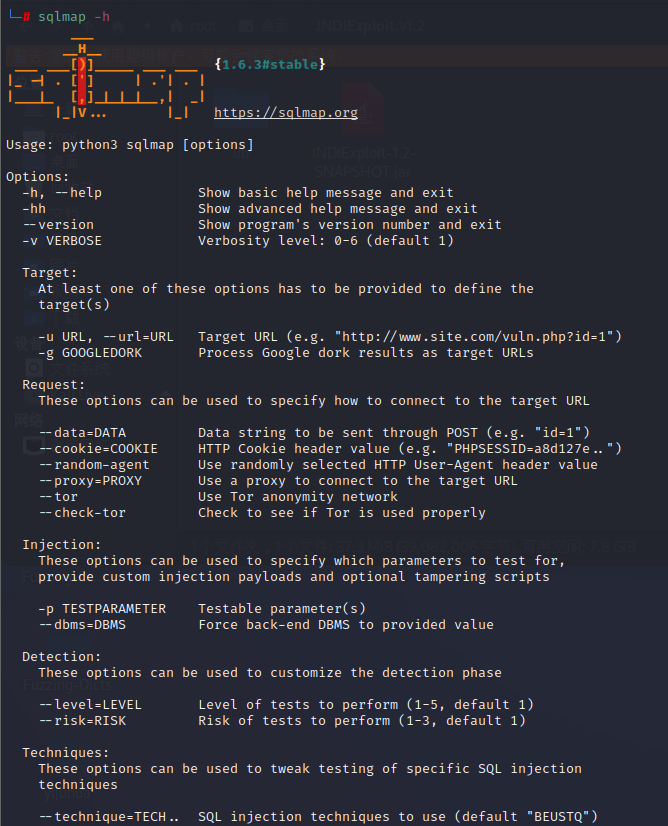668x826 pixels.
Task: Click the --risk=RISK option text
Action: click(83, 721)
